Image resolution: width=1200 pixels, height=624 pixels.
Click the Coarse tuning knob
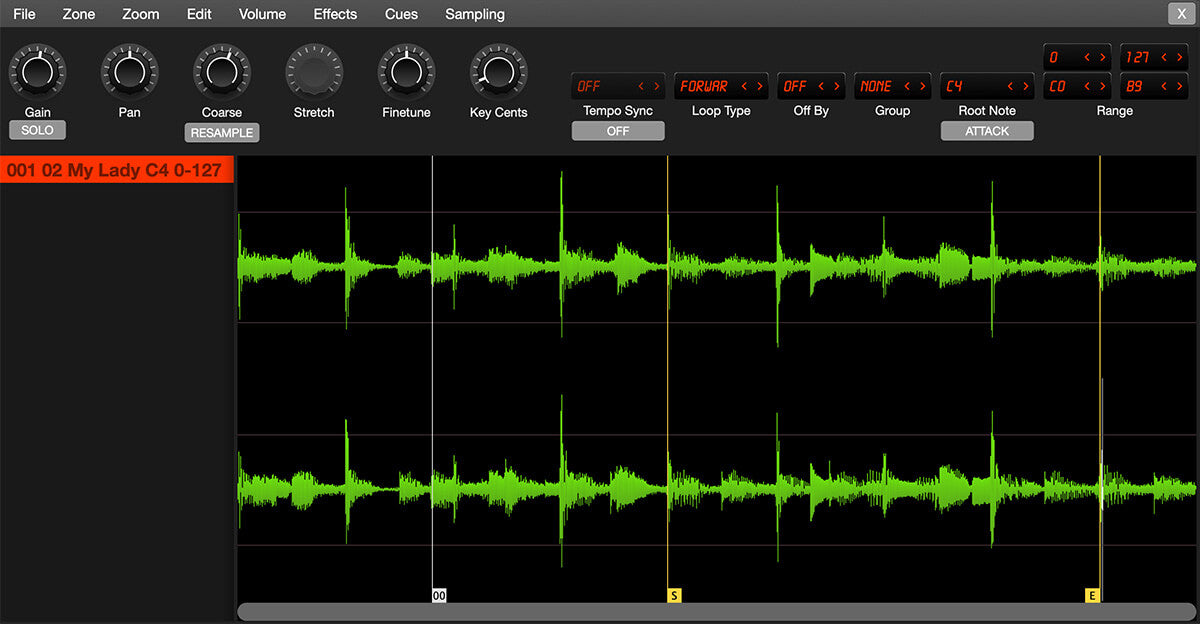click(221, 71)
